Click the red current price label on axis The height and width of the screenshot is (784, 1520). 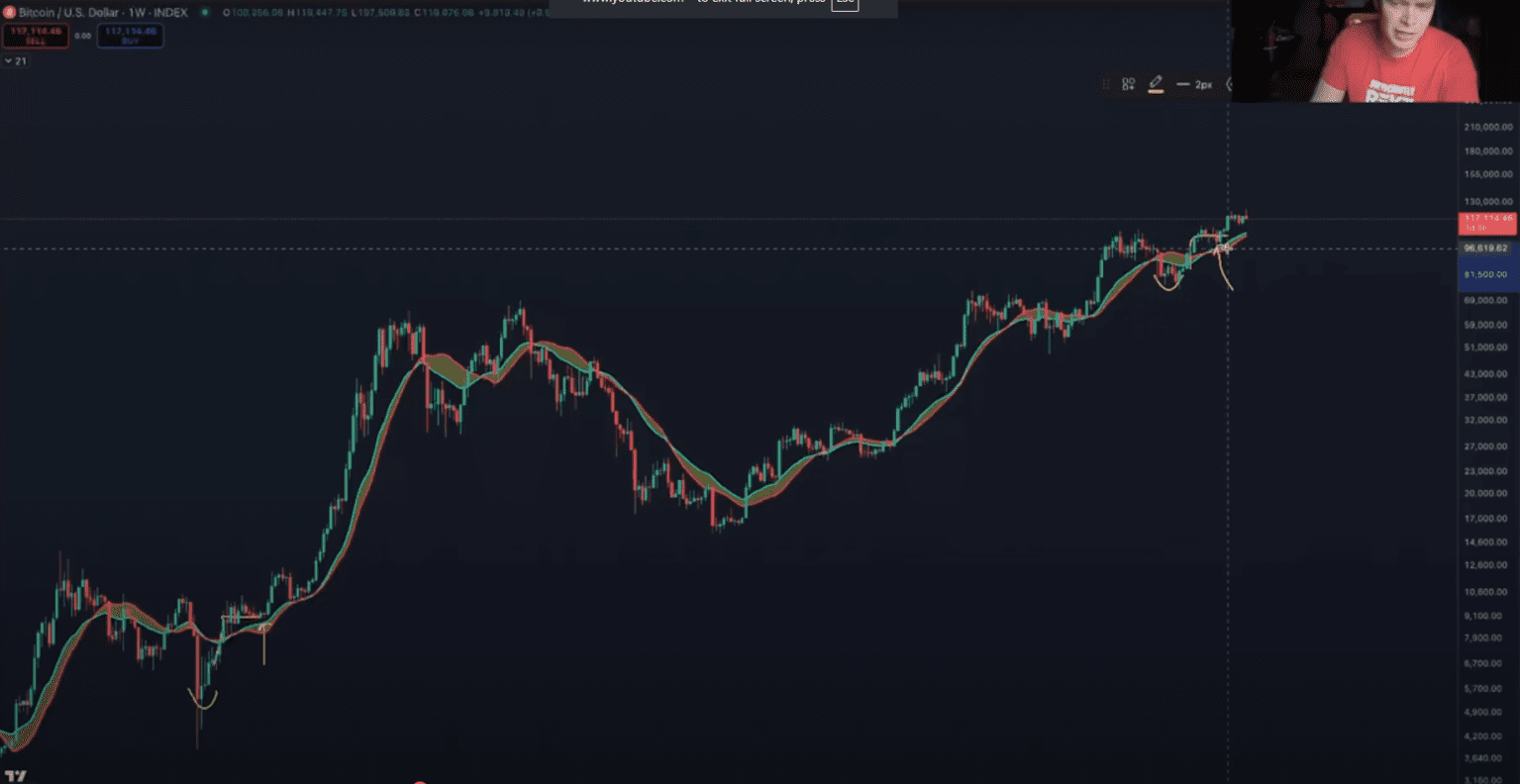point(1486,223)
